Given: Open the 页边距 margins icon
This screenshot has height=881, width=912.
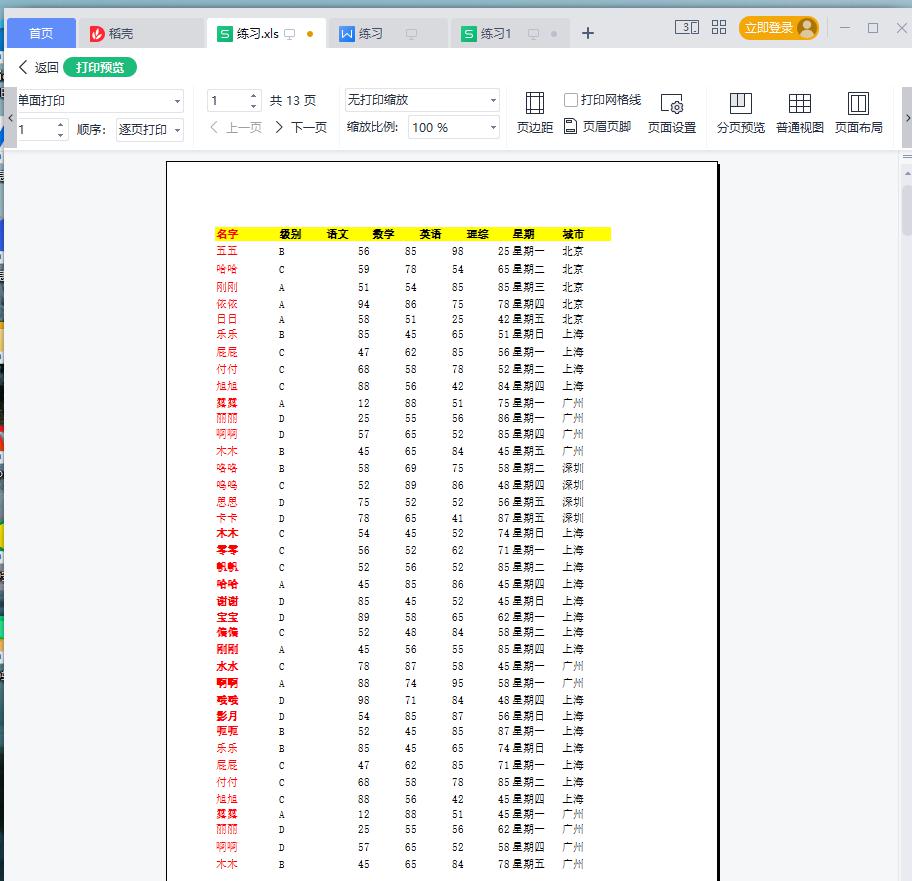Looking at the screenshot, I should pos(535,113).
